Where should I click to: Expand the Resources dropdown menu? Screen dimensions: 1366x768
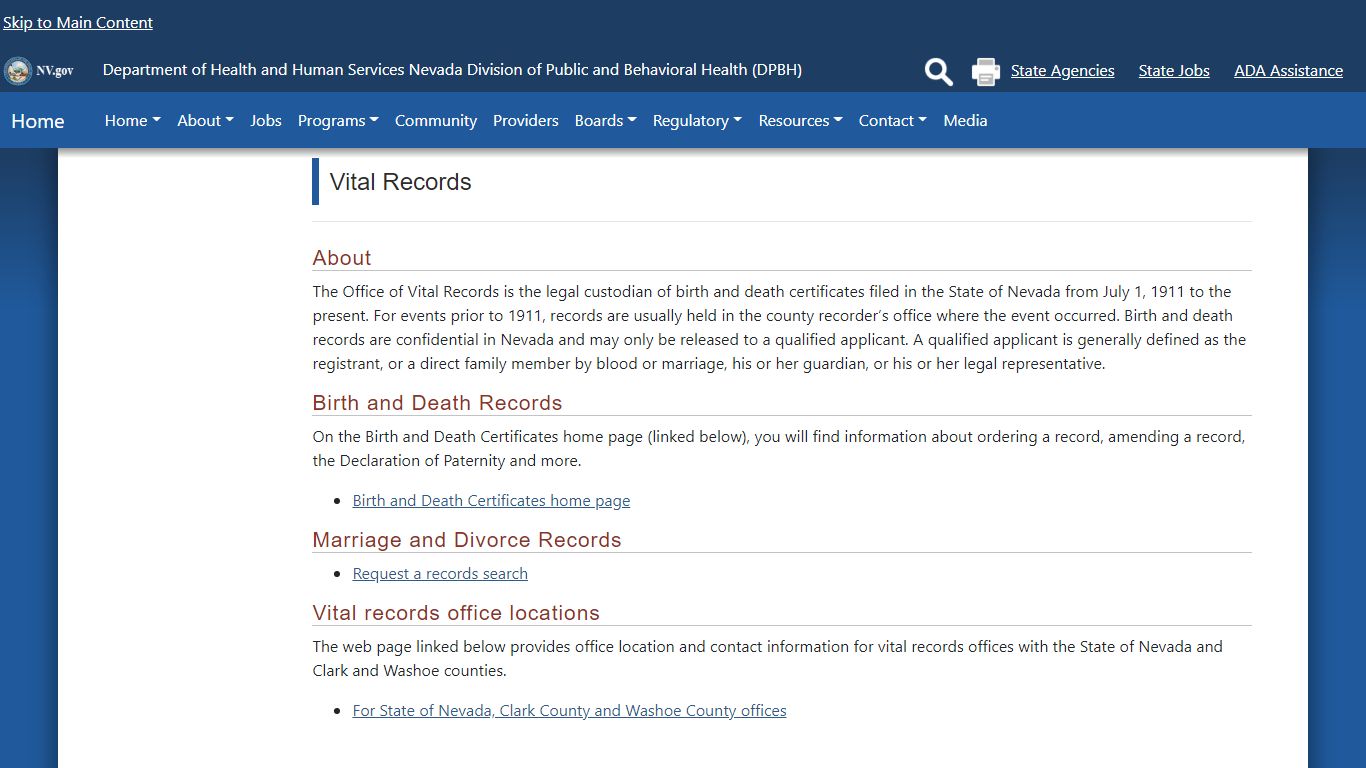(x=800, y=120)
